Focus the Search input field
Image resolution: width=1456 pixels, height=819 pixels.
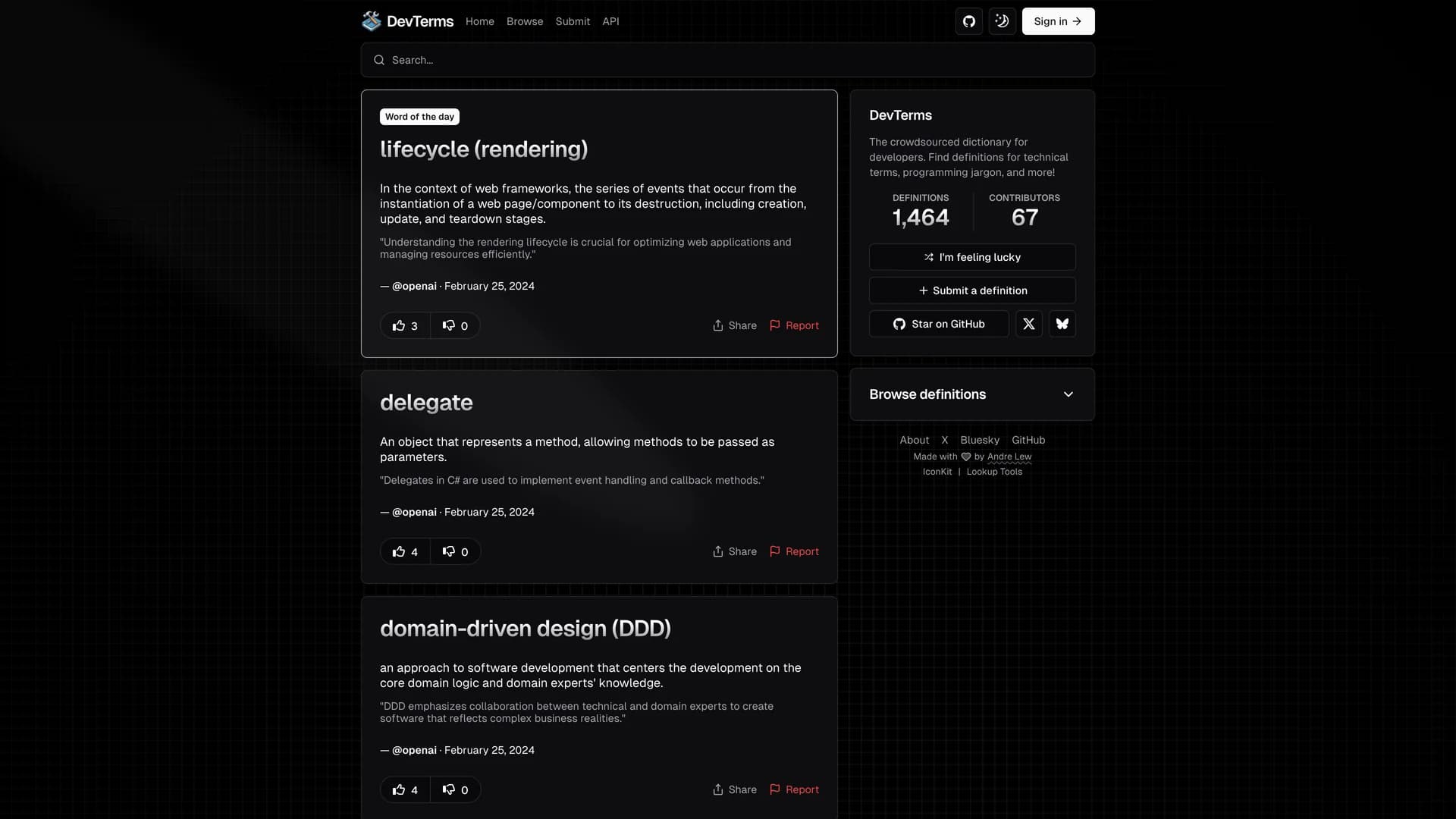tap(728, 60)
